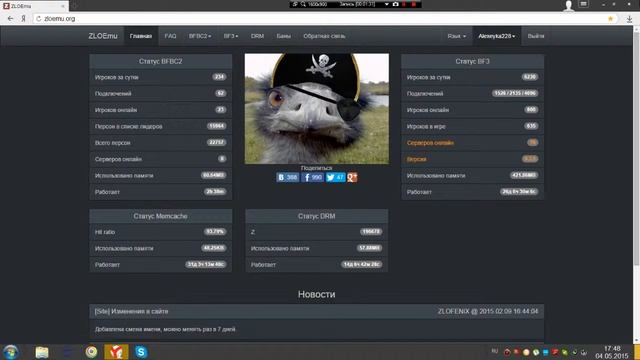640x360 pixels.
Task: Click the BF3 Работает uptime row
Action: tap(472, 191)
